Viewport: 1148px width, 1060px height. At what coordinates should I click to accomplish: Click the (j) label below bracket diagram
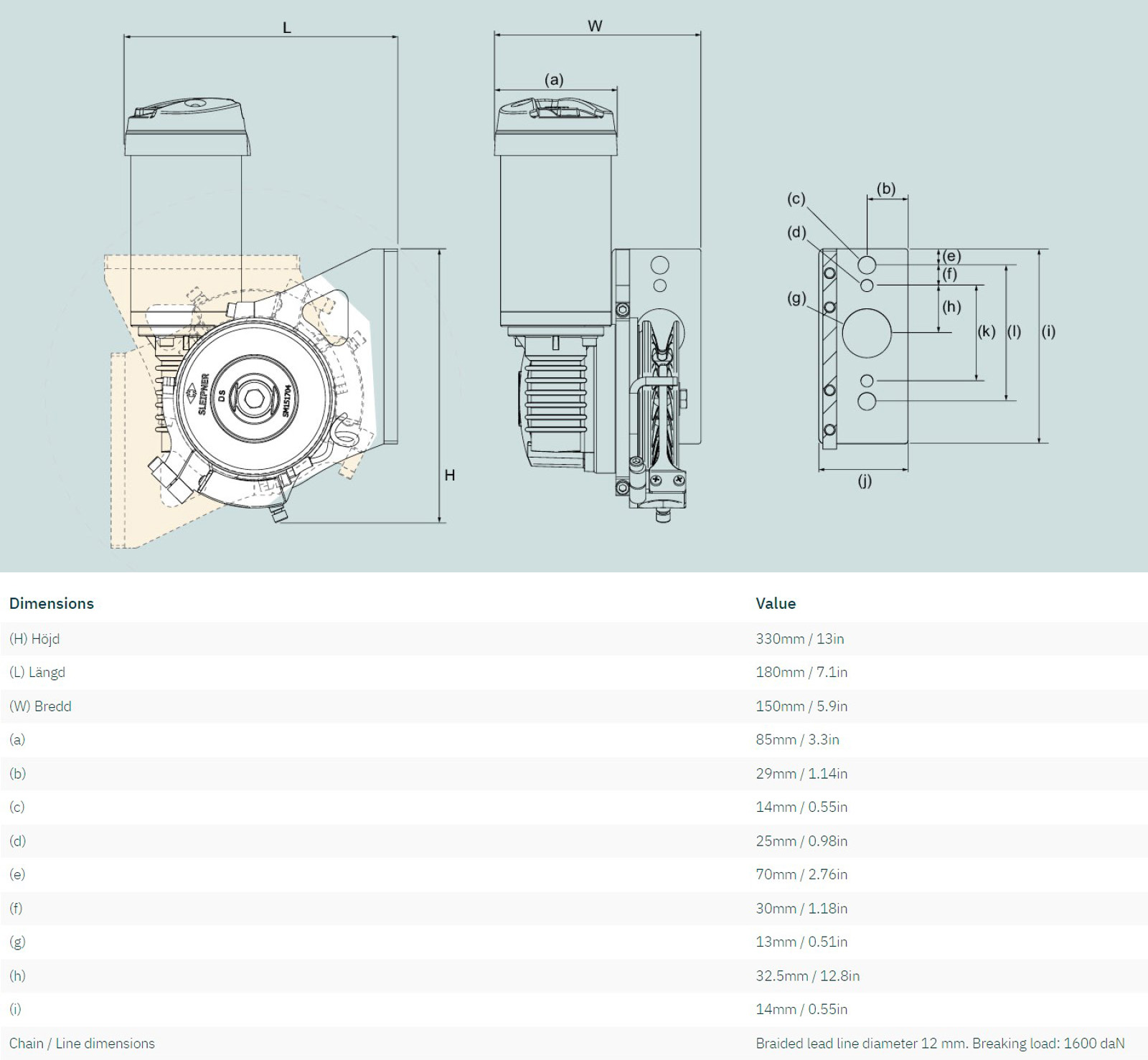coord(865,481)
